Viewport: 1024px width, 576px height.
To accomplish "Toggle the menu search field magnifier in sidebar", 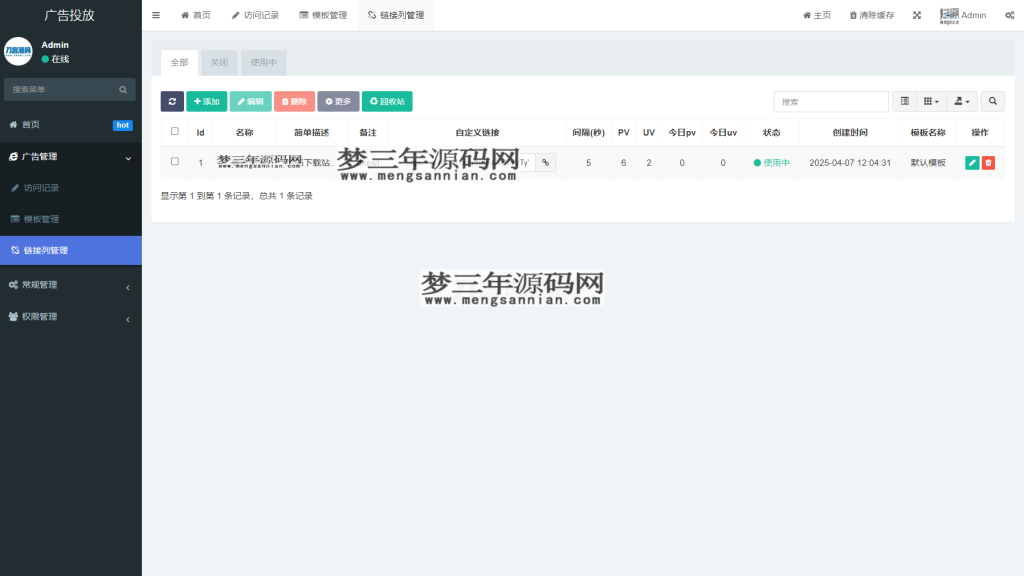I will [124, 89].
